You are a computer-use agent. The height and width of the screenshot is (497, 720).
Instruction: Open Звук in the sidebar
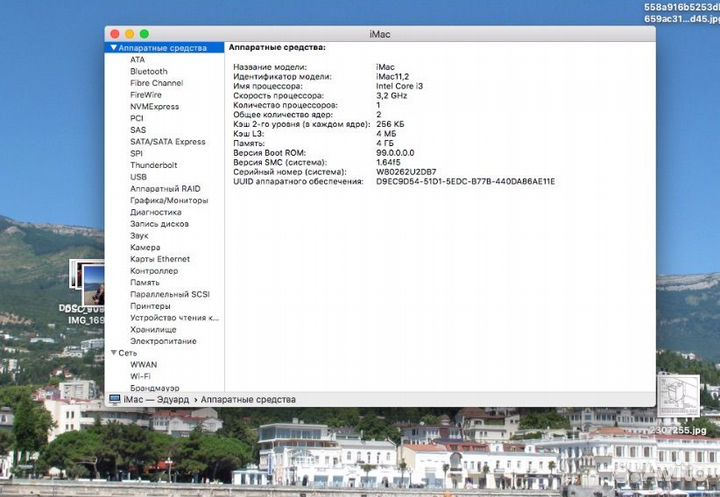coord(139,236)
